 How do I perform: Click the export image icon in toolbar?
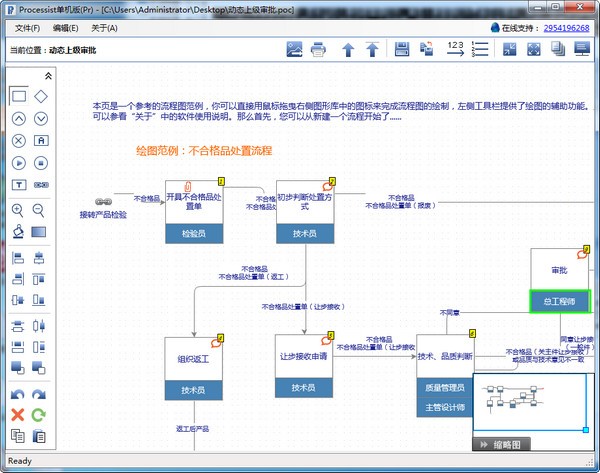pos(295,49)
